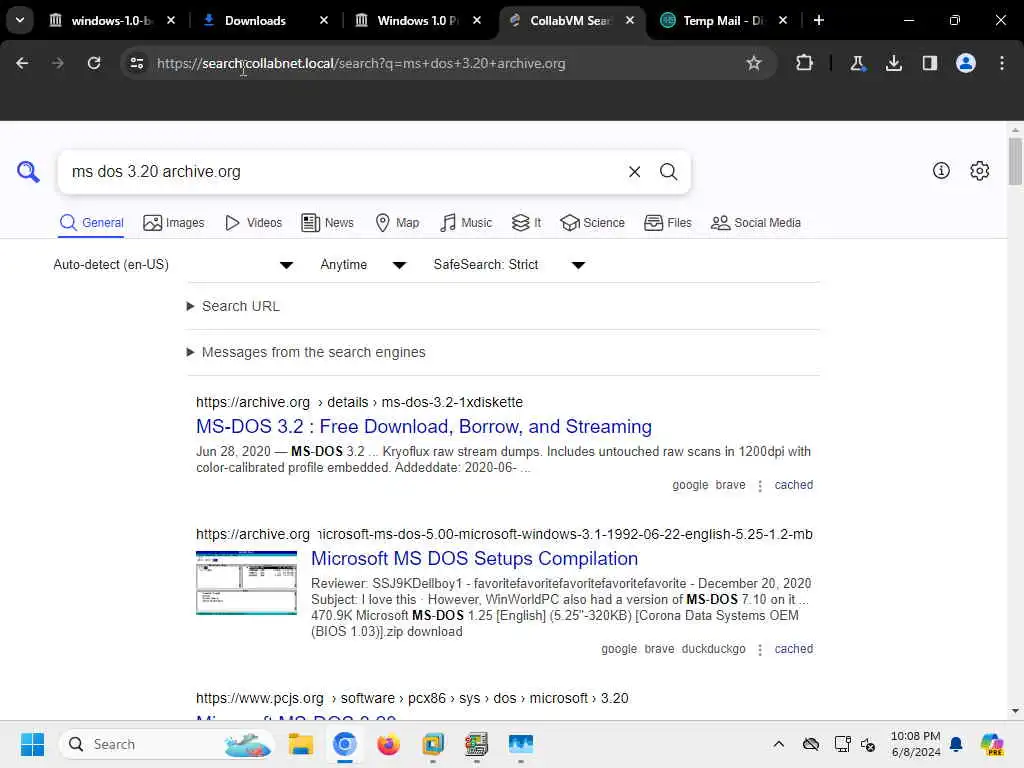Click the browser forward arrow
Image resolution: width=1024 pixels, height=768 pixels.
click(57, 63)
